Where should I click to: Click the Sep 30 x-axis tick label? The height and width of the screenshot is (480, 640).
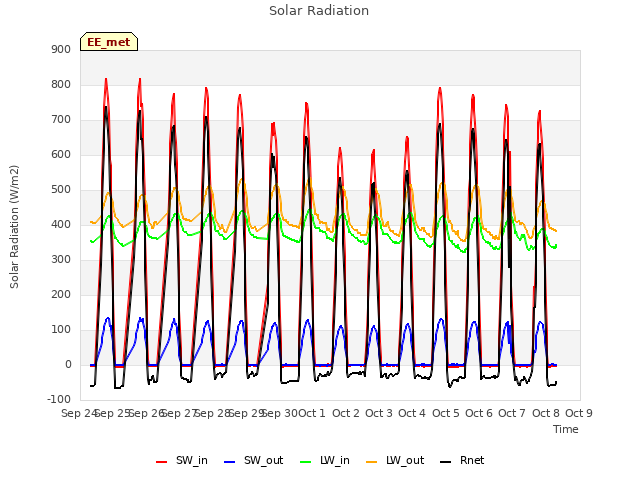[280, 413]
